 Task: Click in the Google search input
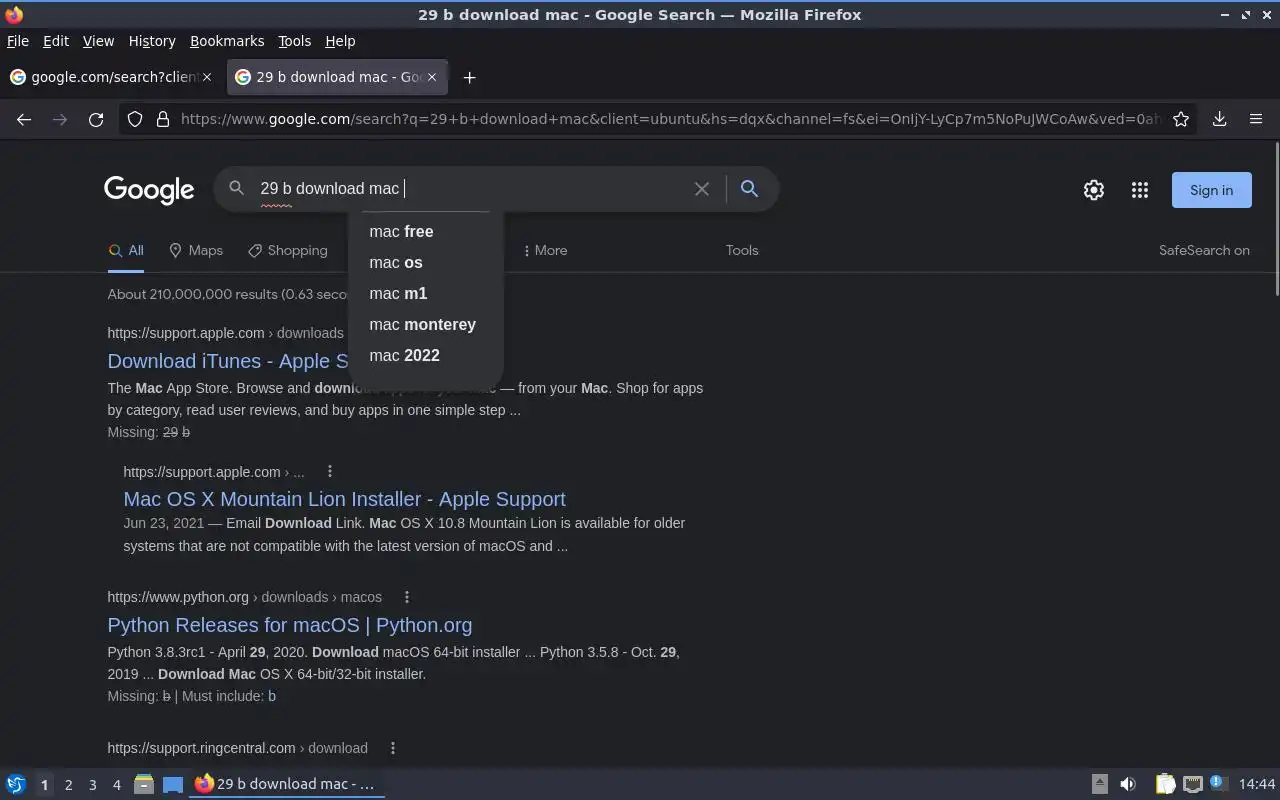470,188
